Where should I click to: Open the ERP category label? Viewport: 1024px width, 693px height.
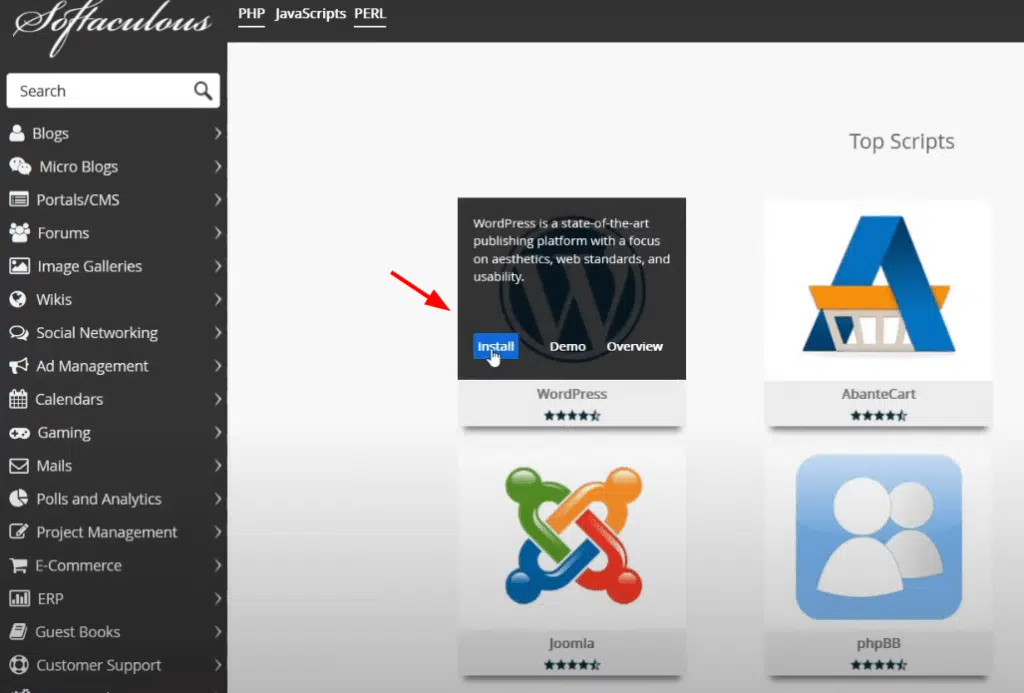coord(50,599)
